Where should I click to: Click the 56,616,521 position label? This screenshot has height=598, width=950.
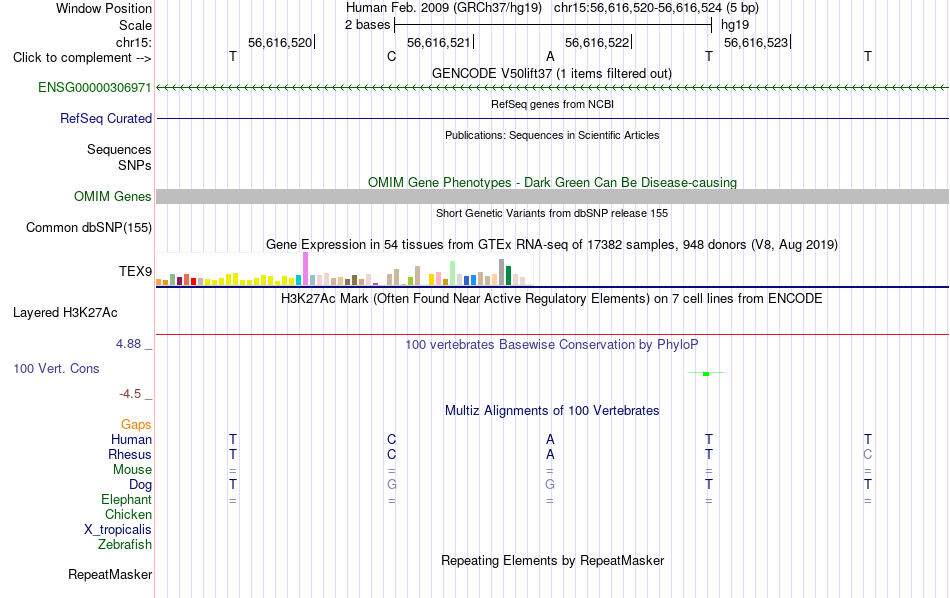(x=439, y=42)
